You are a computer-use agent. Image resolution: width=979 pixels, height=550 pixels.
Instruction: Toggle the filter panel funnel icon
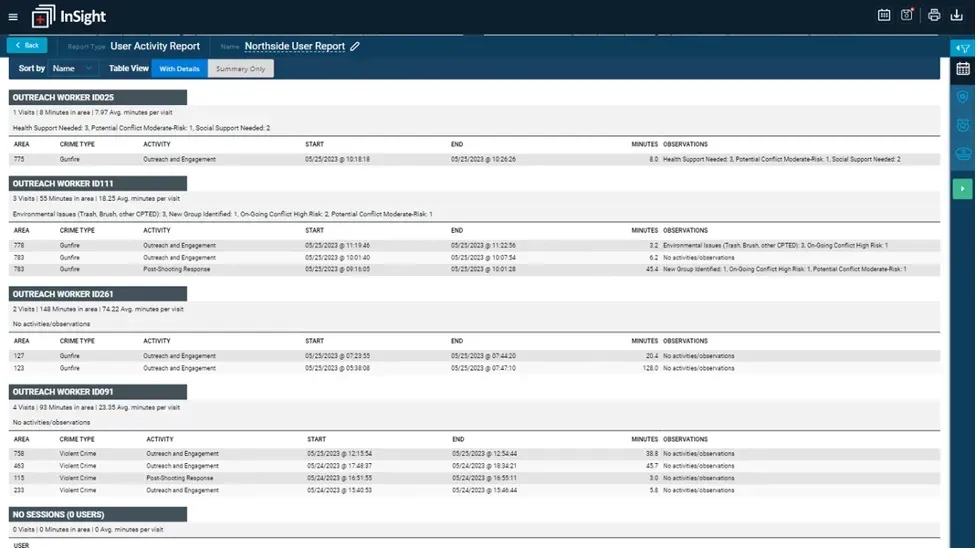coord(963,48)
